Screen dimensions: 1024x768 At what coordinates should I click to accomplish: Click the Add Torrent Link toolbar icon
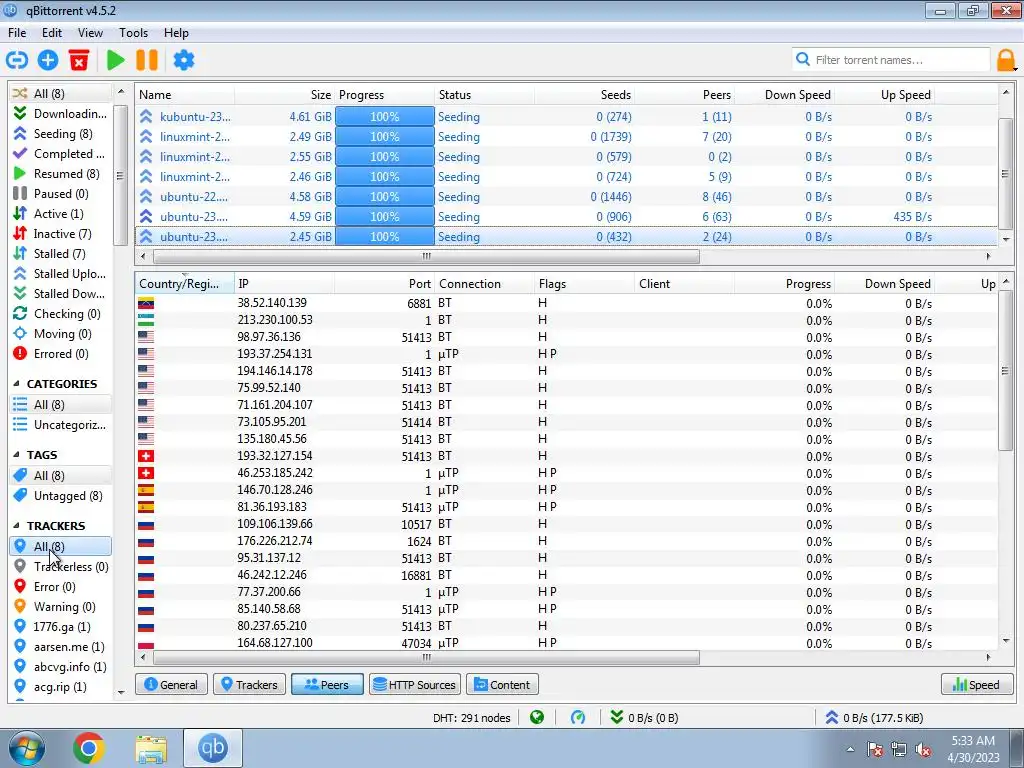pyautogui.click(x=16, y=60)
